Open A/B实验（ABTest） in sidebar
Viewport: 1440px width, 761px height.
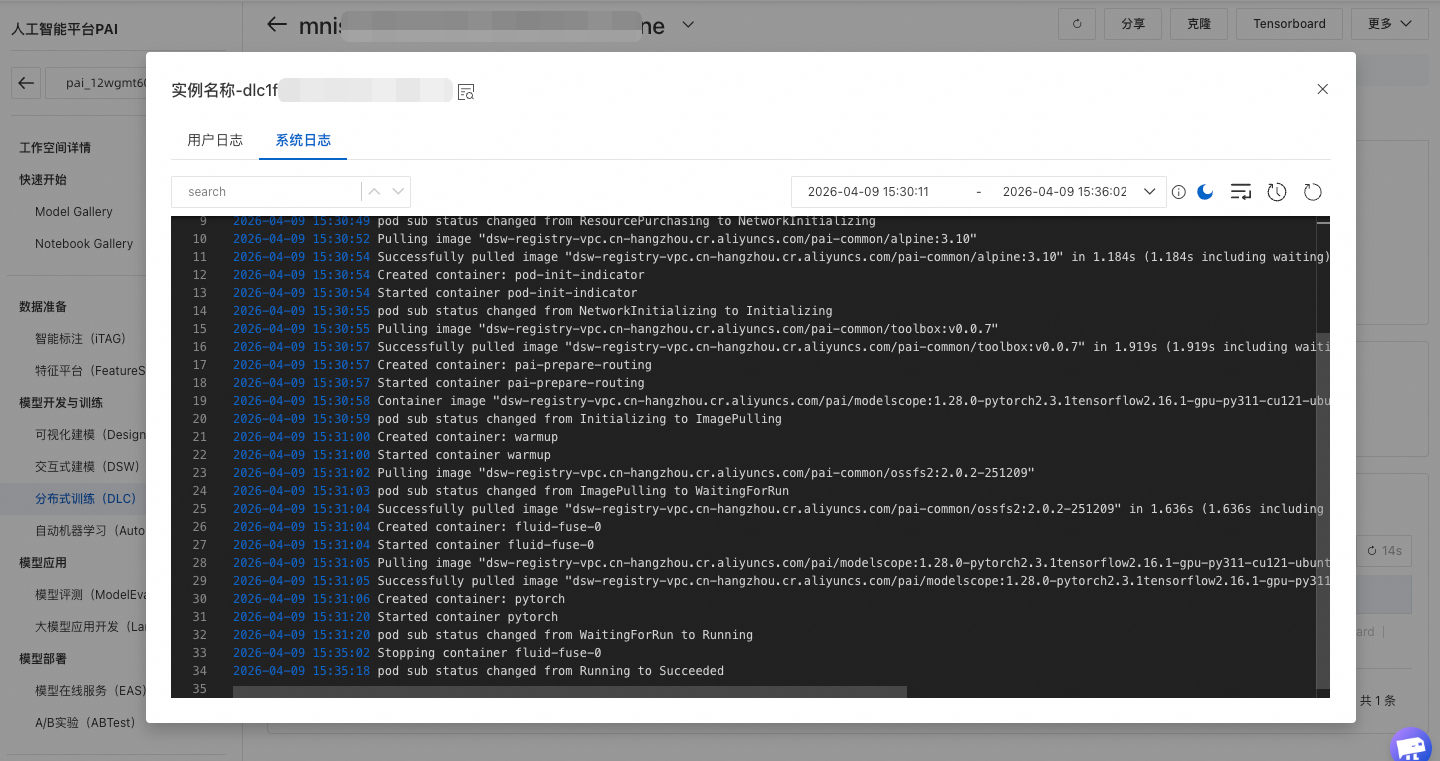click(x=85, y=722)
